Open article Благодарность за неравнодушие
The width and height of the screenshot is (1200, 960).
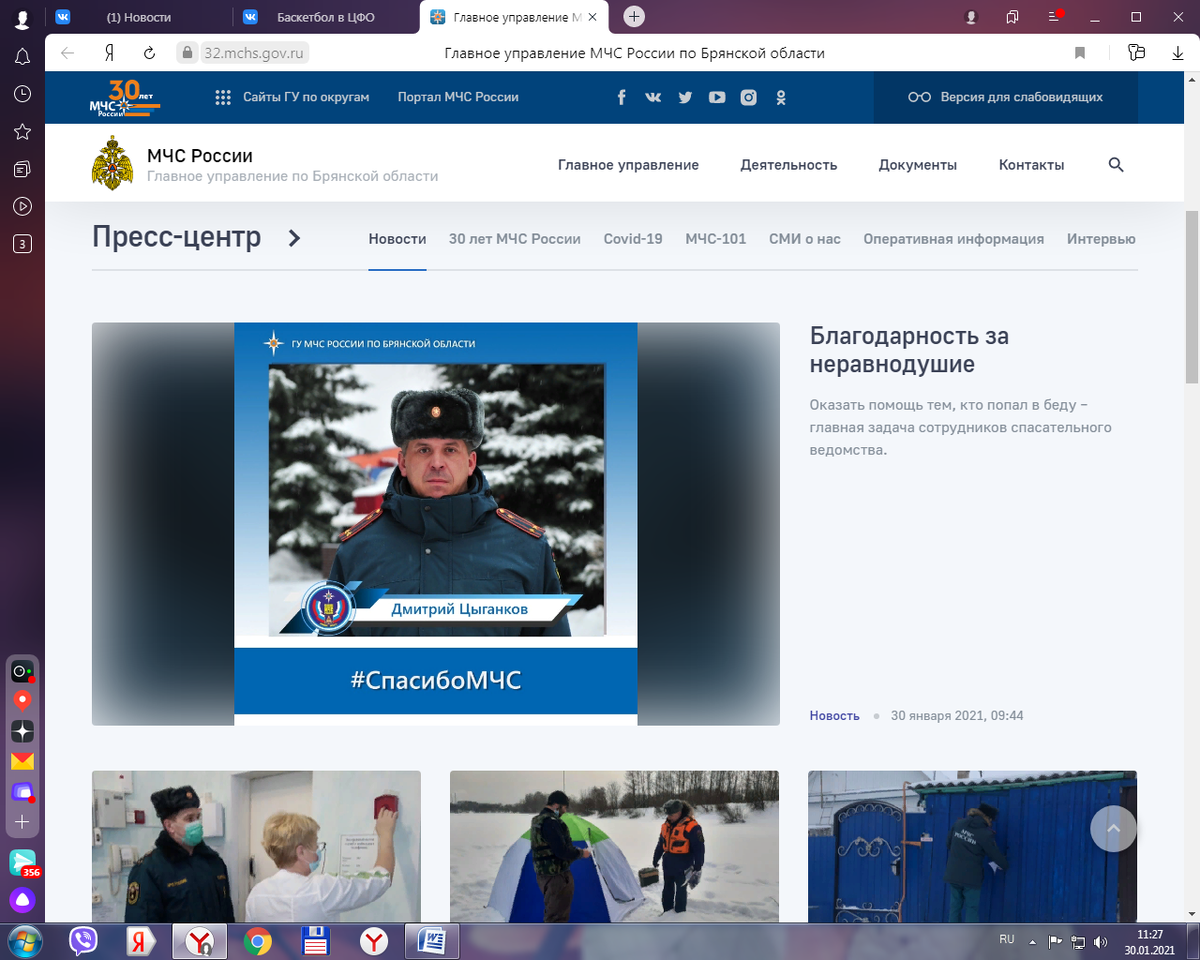click(909, 350)
